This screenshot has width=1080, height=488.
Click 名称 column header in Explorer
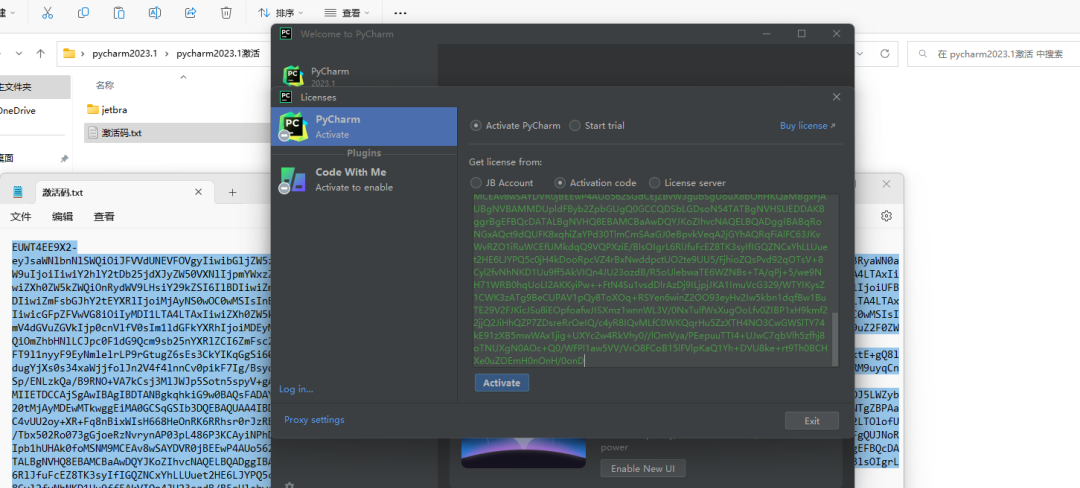coord(105,85)
